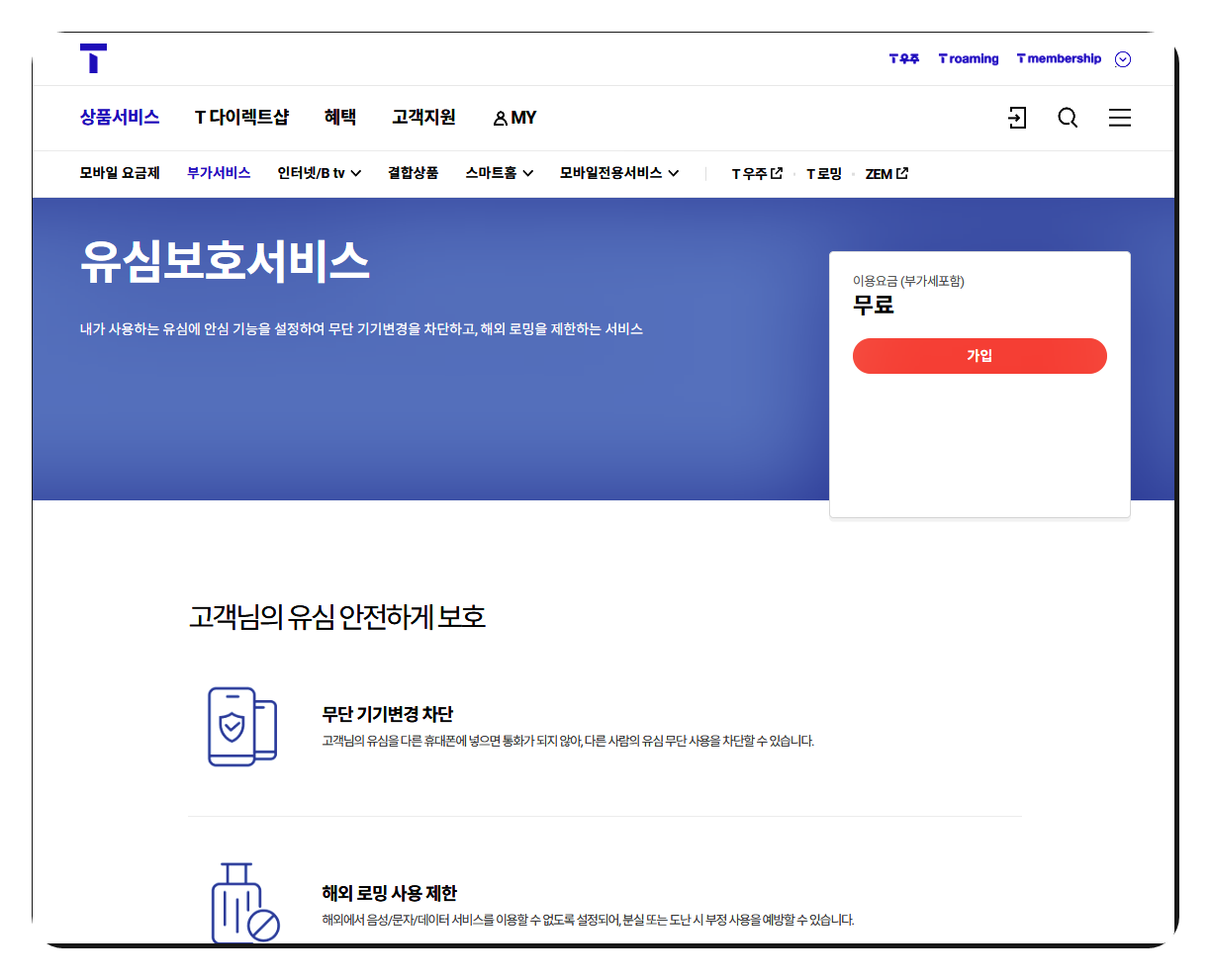Image resolution: width=1211 pixels, height=980 pixels.
Task: Select 모바일 요금제 tab
Action: (120, 173)
